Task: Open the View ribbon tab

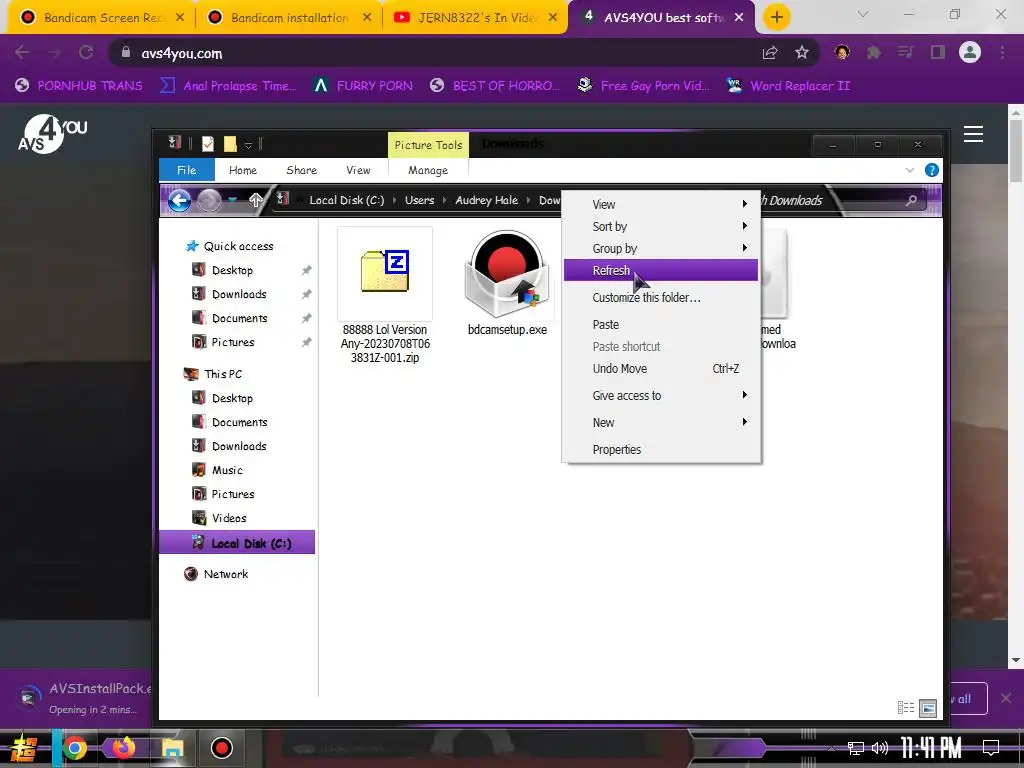Action: point(358,170)
